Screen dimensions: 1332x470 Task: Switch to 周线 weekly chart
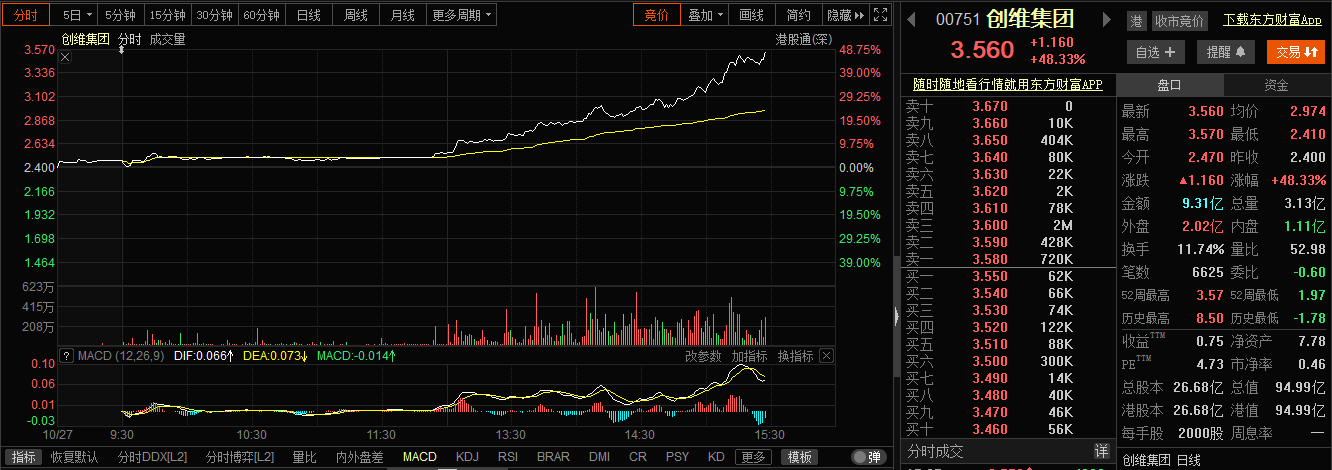coord(356,15)
